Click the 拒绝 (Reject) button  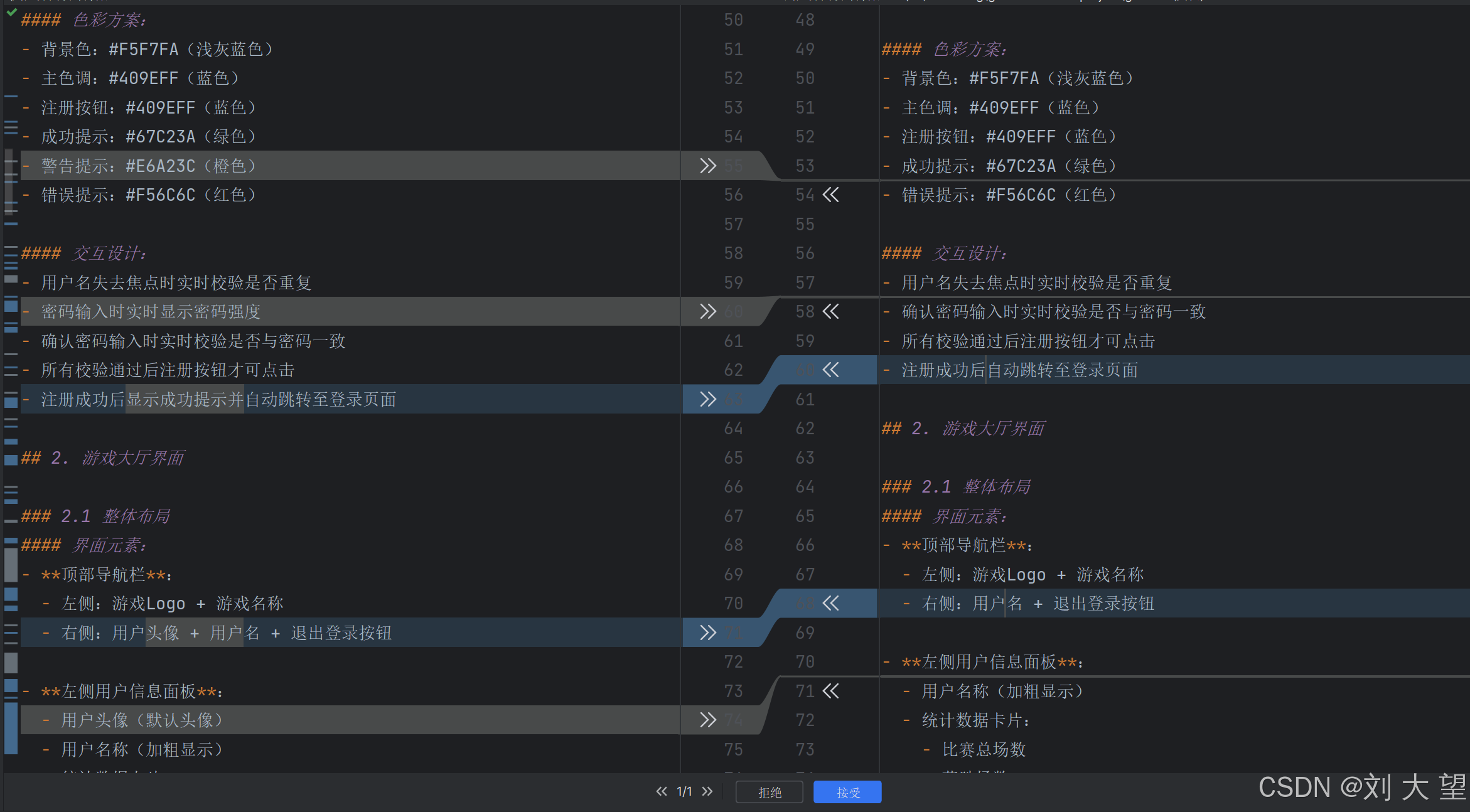click(770, 792)
